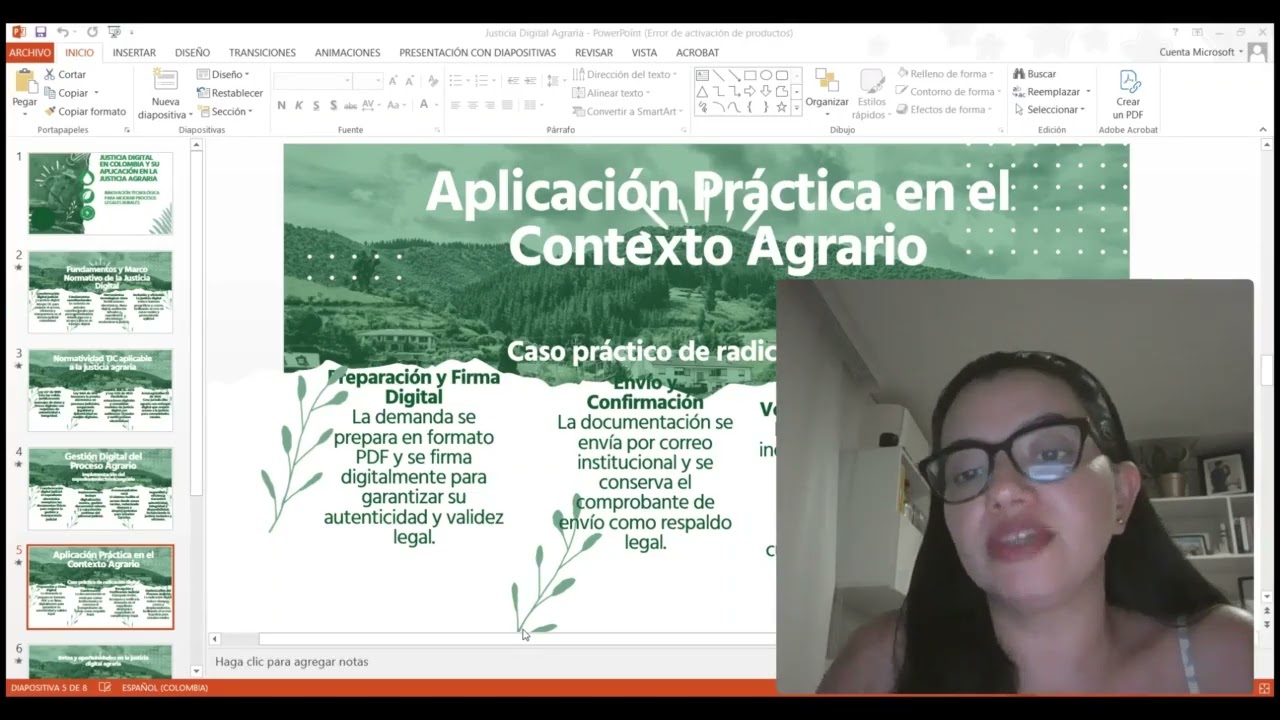Switch to the INSERTAR tab
Image resolution: width=1280 pixels, height=720 pixels.
click(x=134, y=52)
